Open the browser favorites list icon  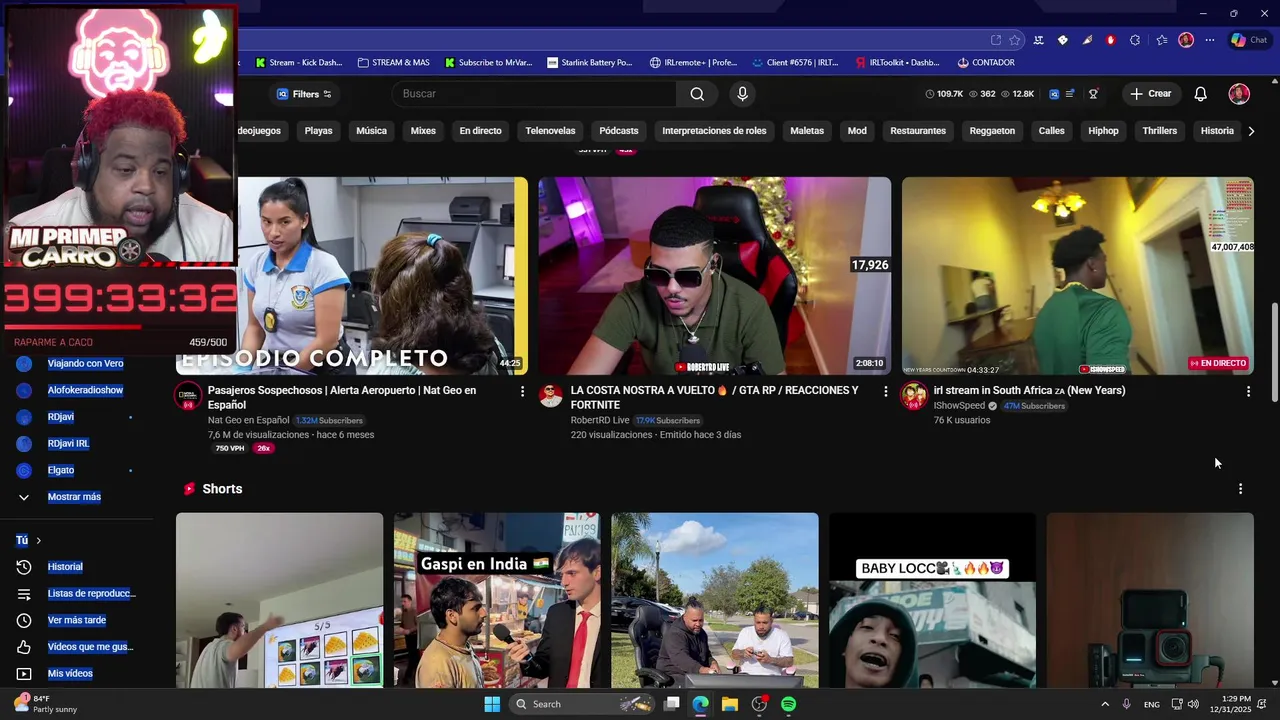pos(1161,40)
